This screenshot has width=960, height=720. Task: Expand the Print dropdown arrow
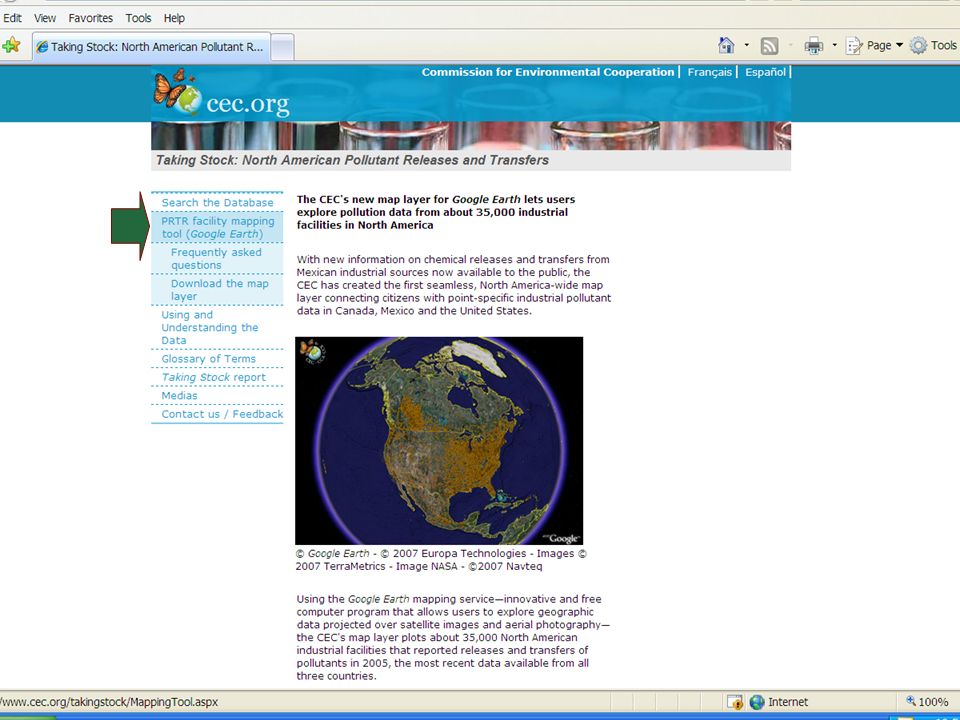click(834, 45)
